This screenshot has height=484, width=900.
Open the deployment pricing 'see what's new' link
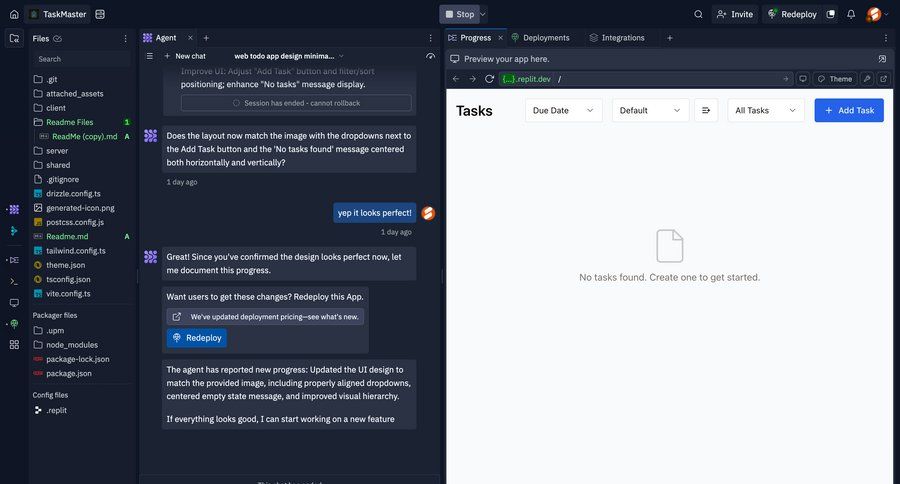point(265,316)
